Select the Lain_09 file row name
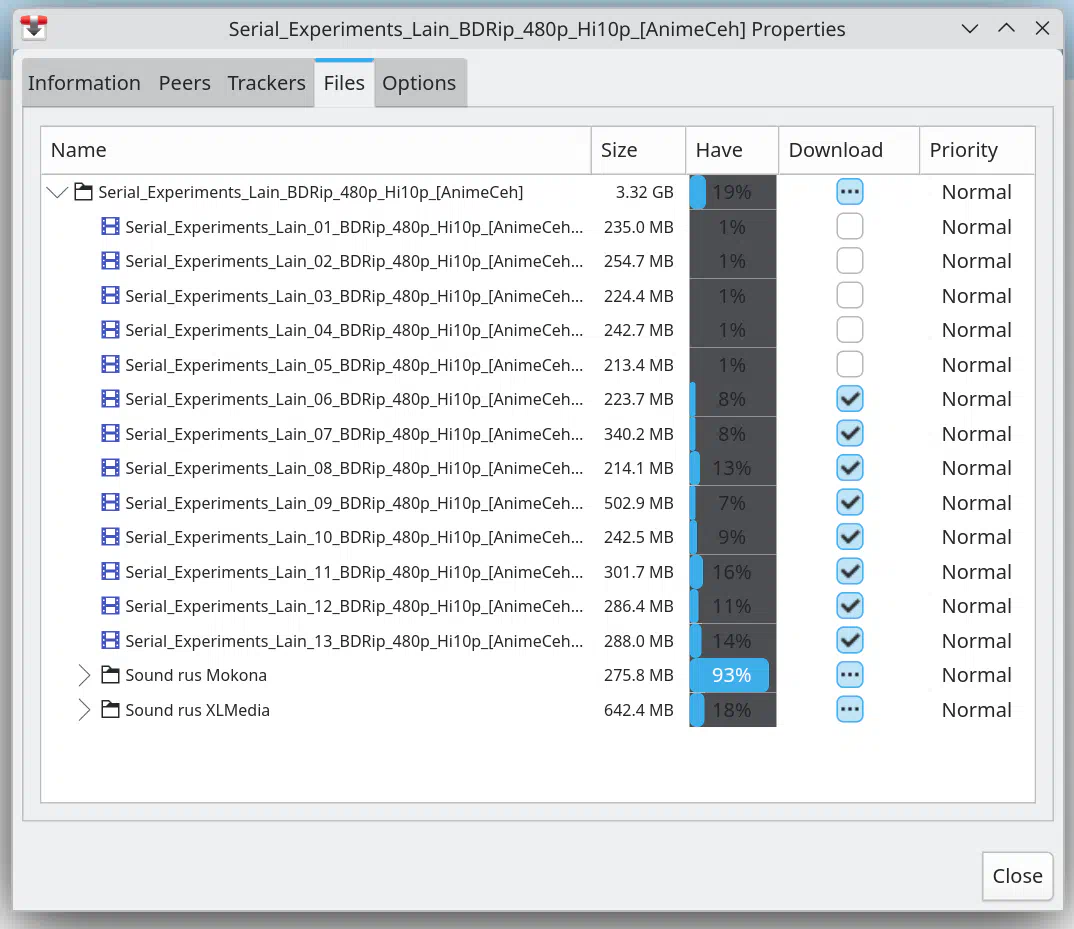Viewport: 1074px width, 929px height. [354, 503]
